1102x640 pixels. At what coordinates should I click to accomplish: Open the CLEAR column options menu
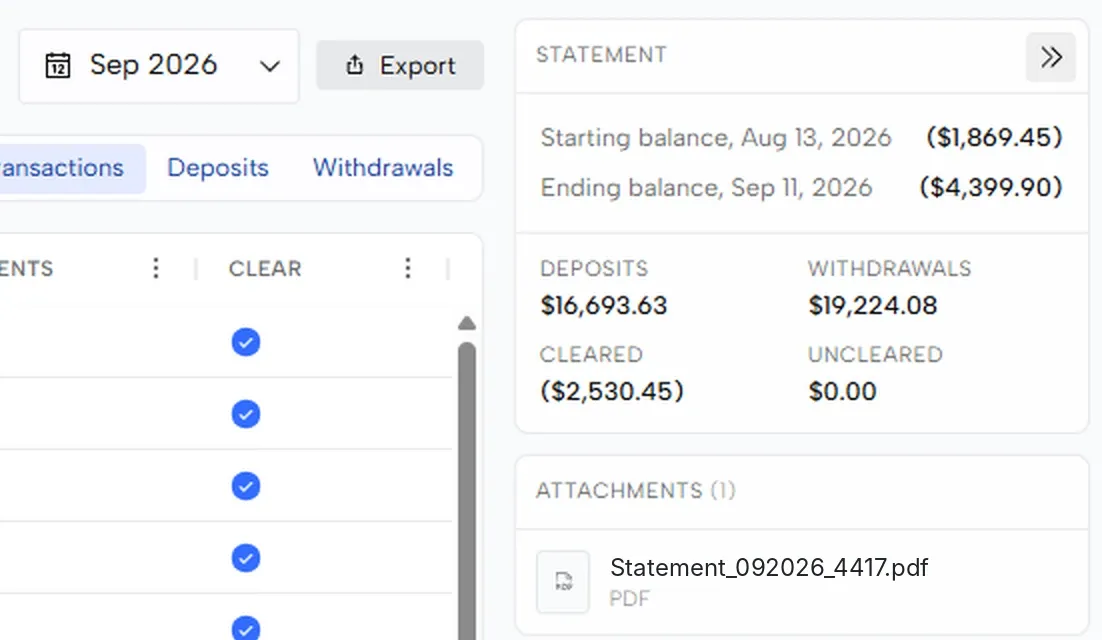click(x=408, y=268)
